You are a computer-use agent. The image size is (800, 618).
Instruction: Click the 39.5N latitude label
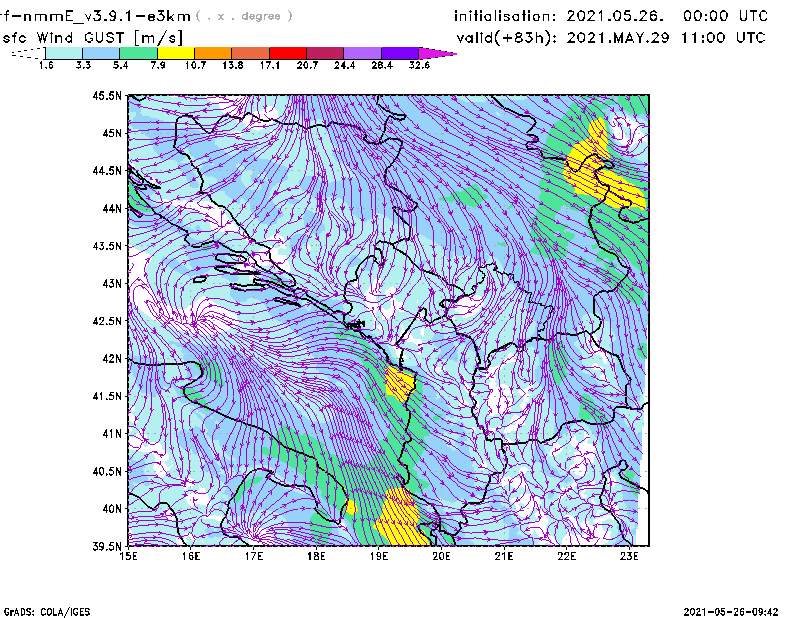(107, 547)
